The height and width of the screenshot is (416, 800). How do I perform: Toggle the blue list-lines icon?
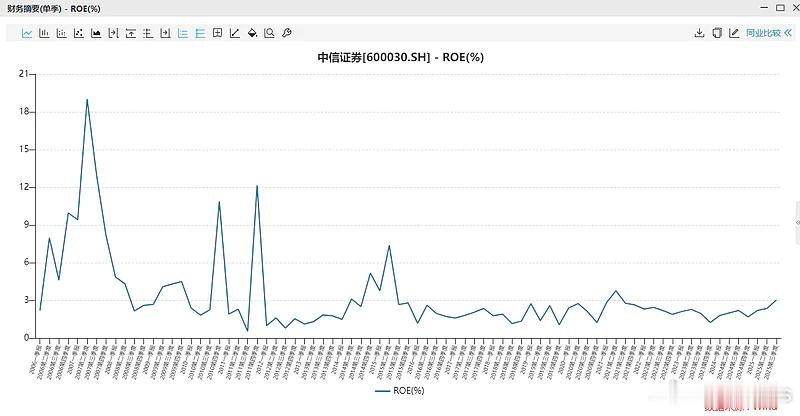pyautogui.click(x=183, y=33)
